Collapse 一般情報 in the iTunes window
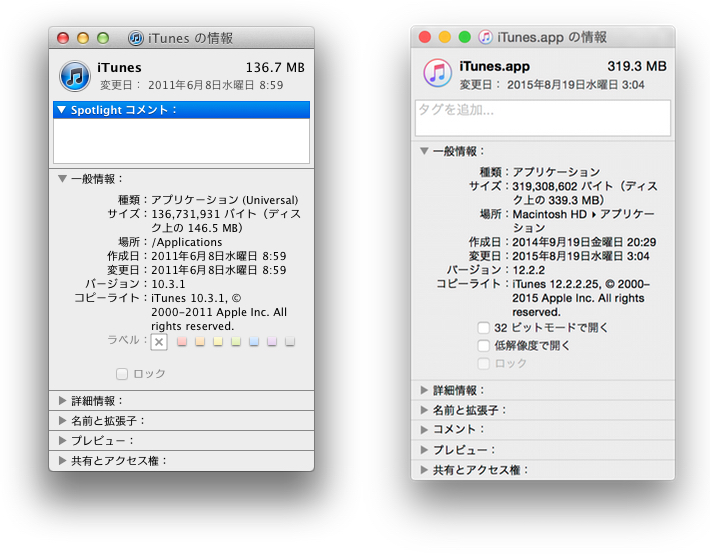The height and width of the screenshot is (558, 710). tap(62, 178)
